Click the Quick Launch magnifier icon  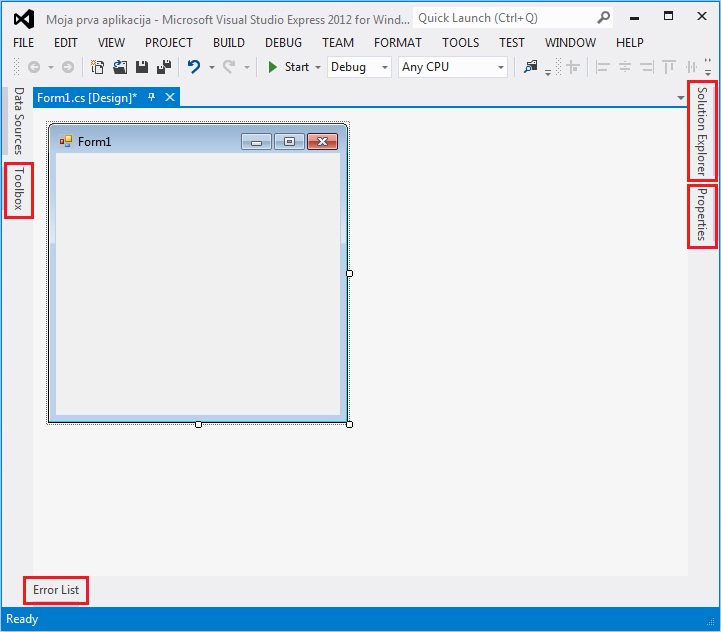pyautogui.click(x=603, y=18)
